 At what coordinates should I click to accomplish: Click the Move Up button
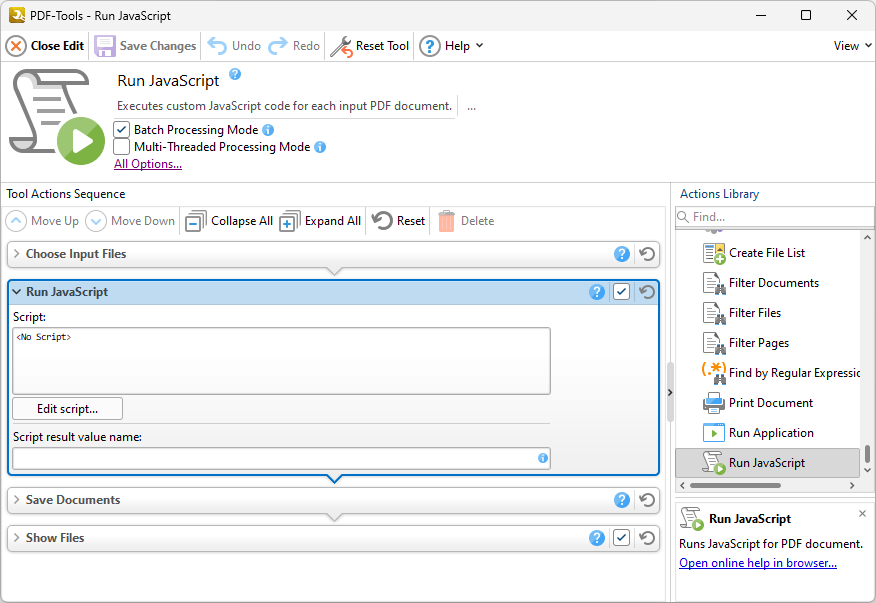coord(42,221)
